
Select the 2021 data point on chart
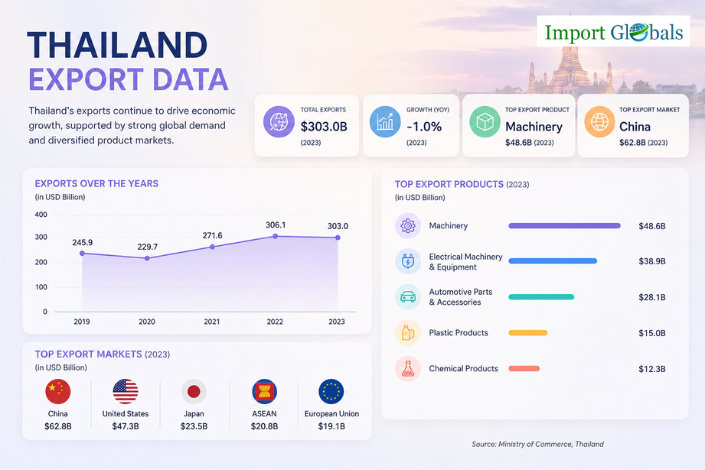[212, 246]
